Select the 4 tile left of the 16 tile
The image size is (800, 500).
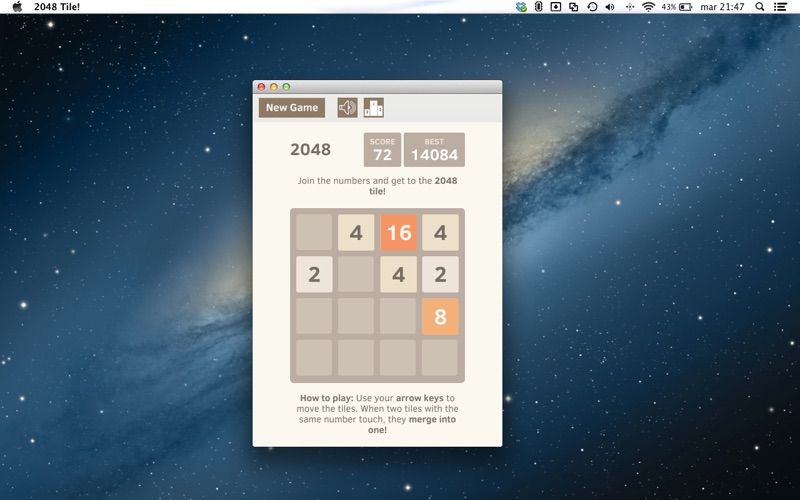tap(356, 233)
